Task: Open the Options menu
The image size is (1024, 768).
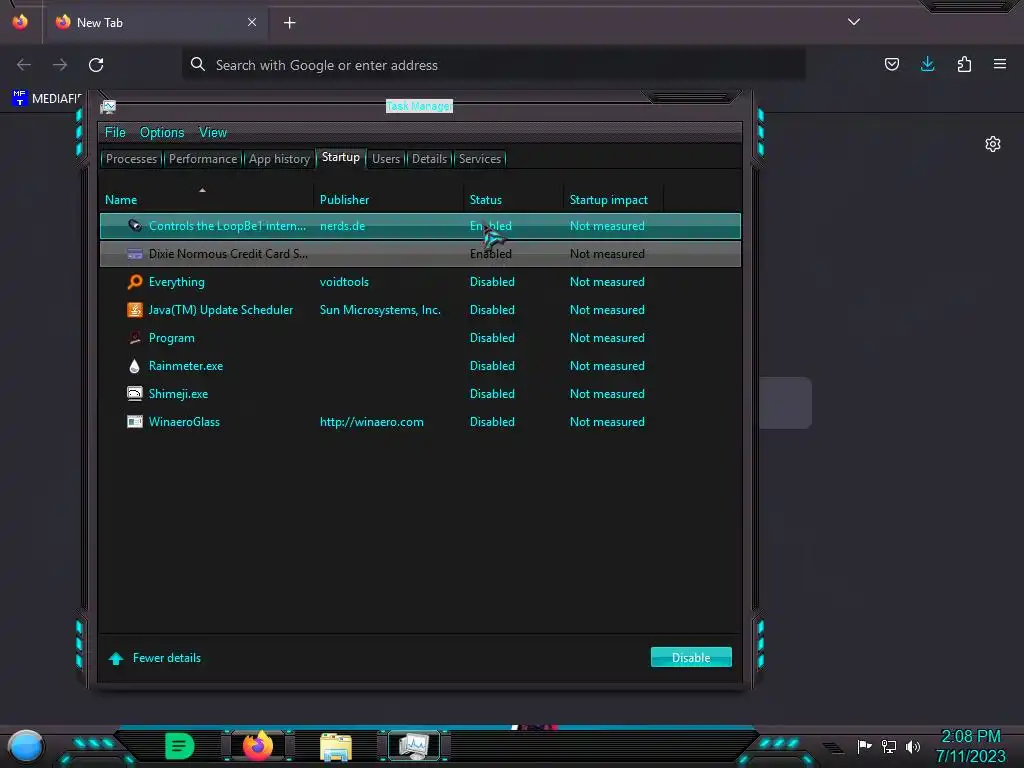Action: click(x=162, y=132)
